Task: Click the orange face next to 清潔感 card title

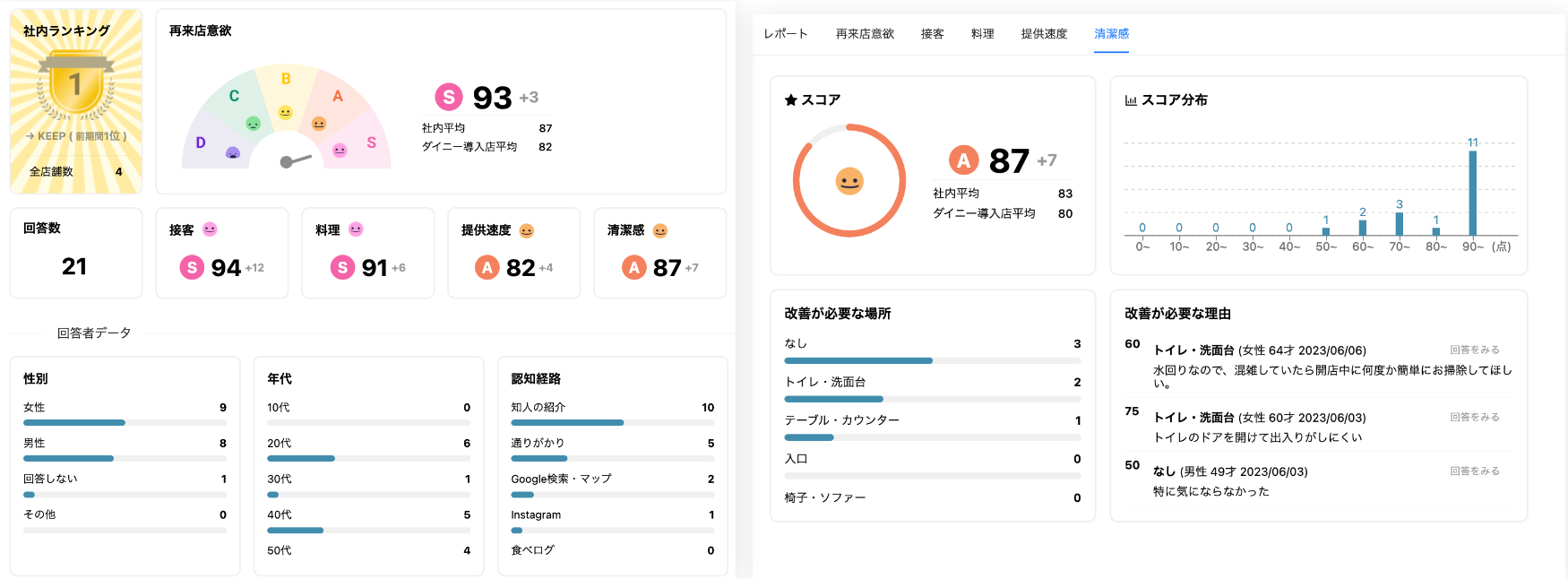Action: [660, 230]
